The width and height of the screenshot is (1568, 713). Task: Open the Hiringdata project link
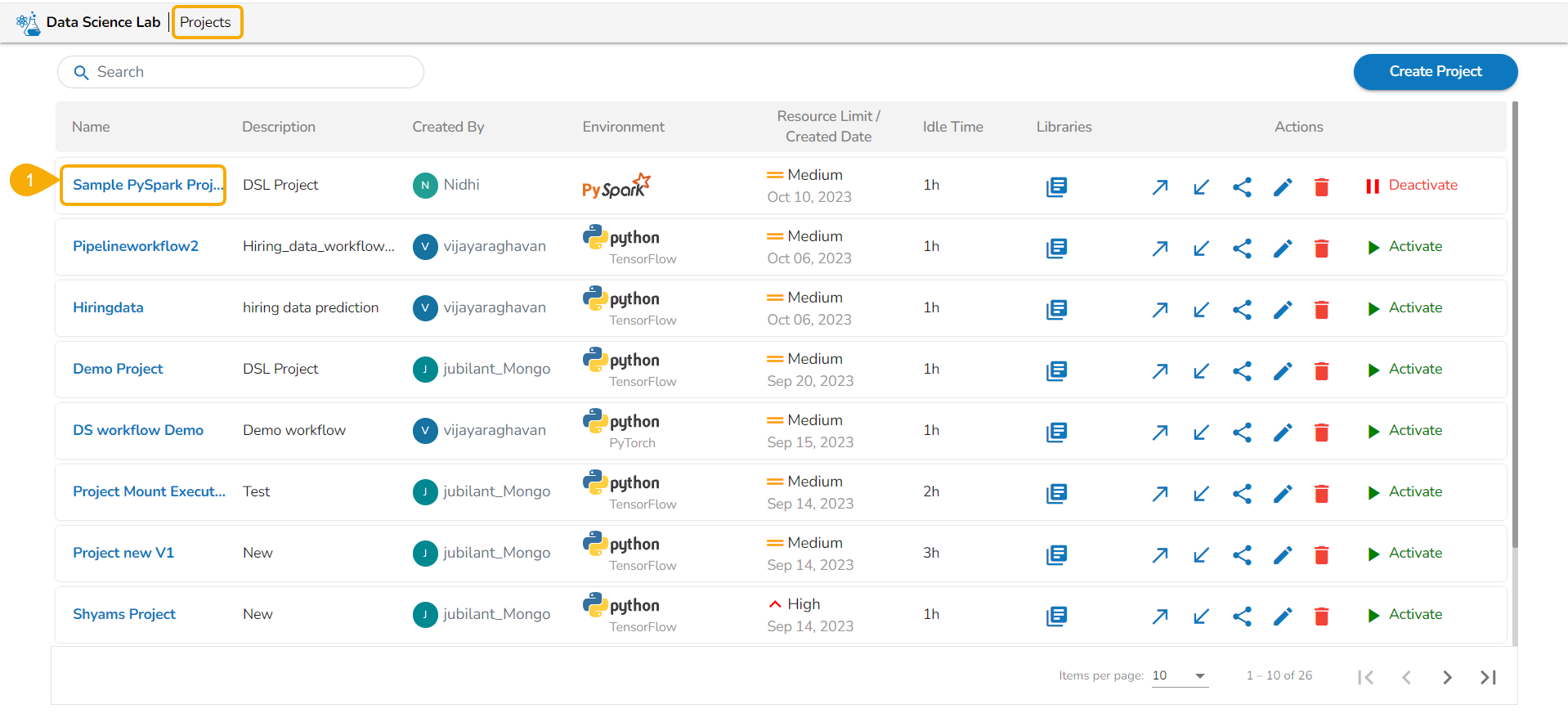point(108,308)
